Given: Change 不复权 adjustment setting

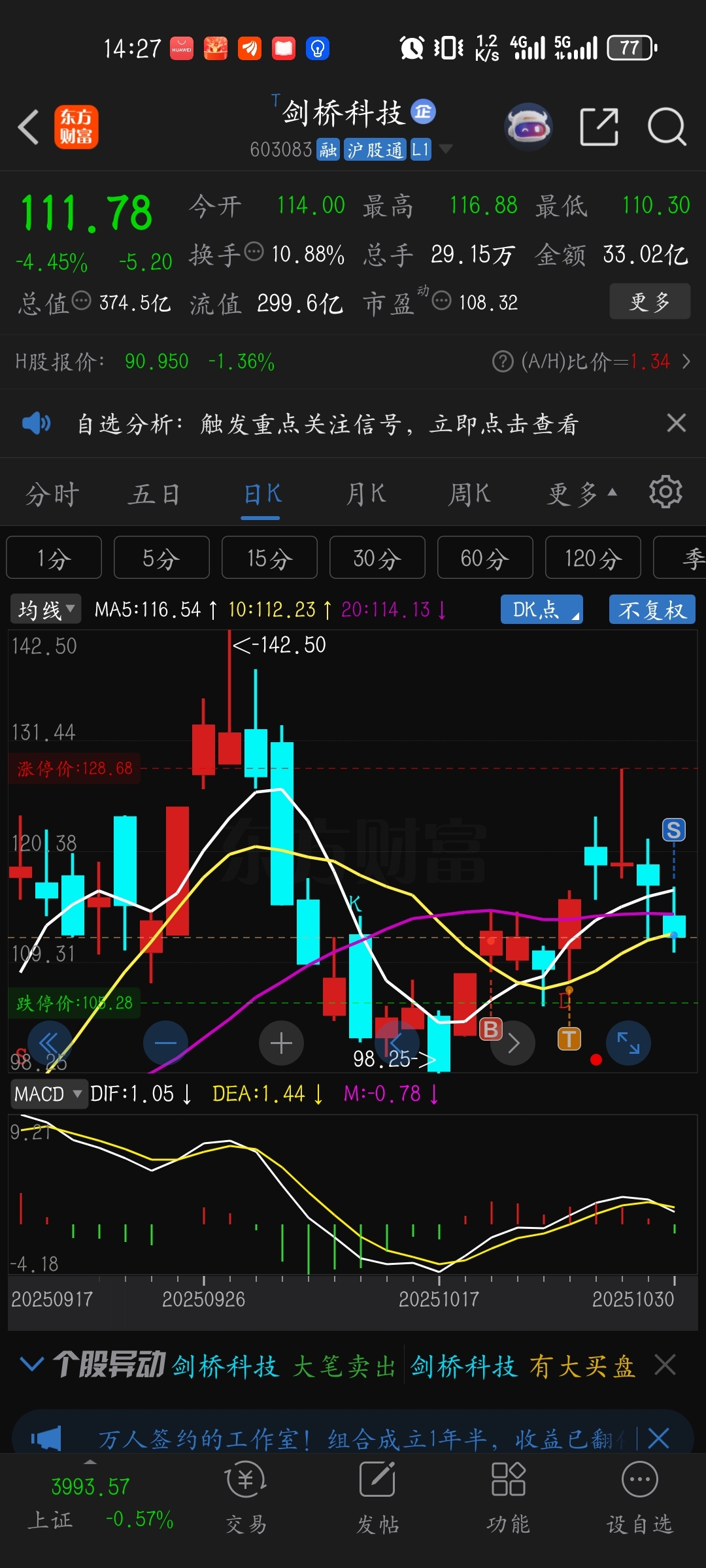Looking at the screenshot, I should (652, 610).
